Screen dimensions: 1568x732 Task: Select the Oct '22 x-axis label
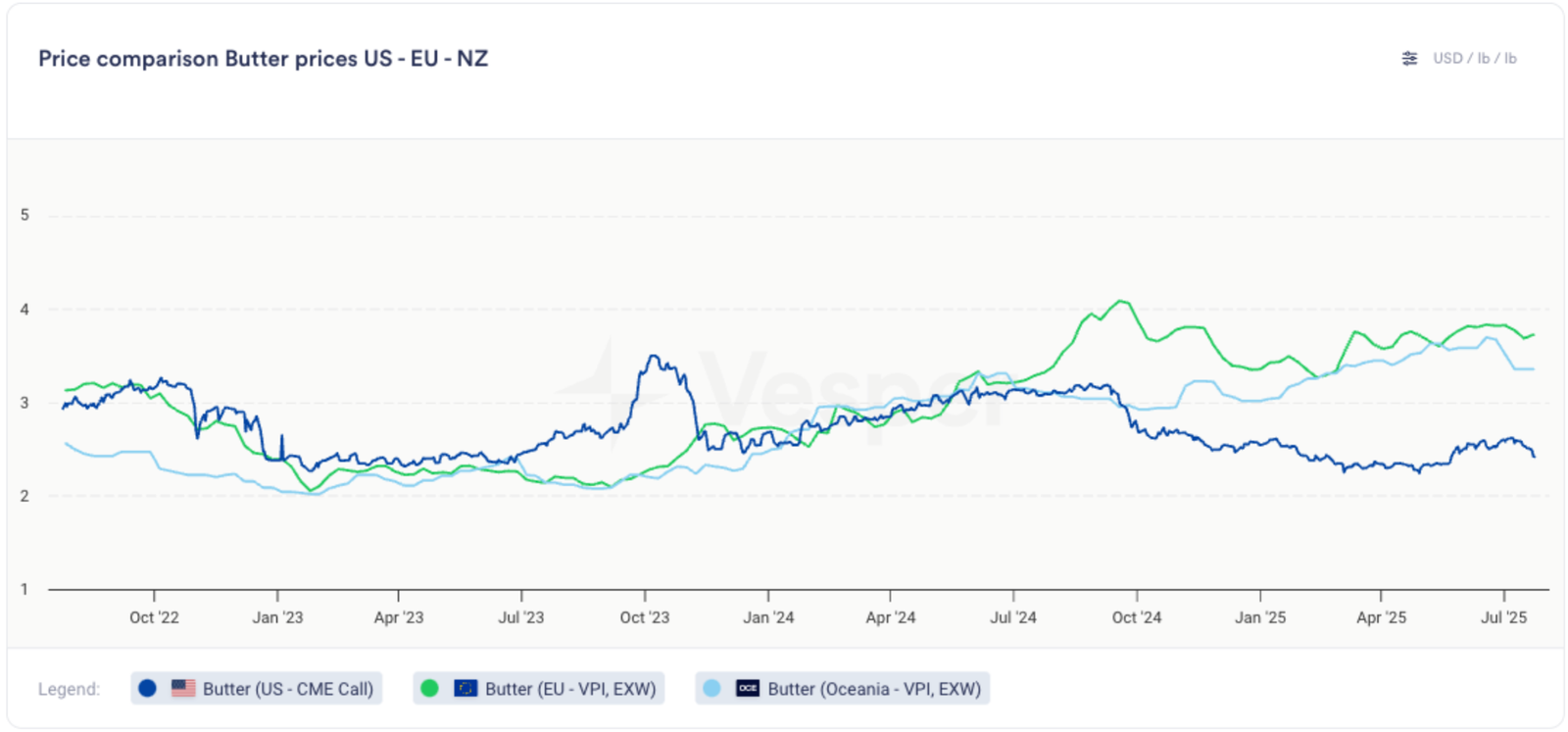click(x=154, y=617)
